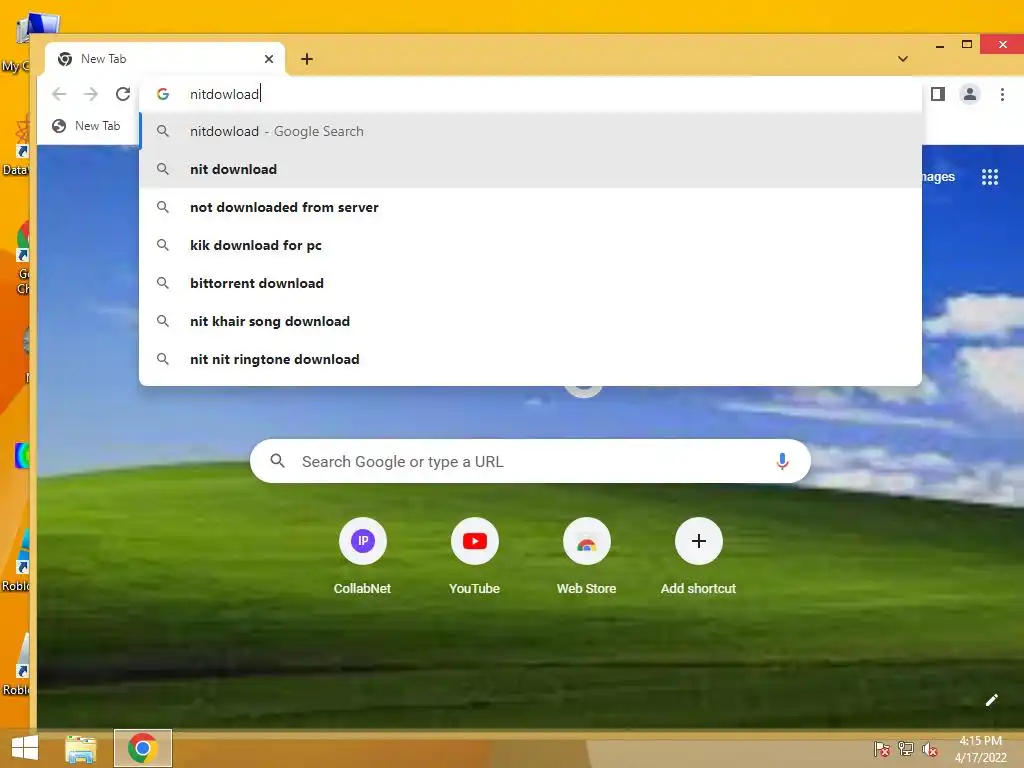The image size is (1024, 768).
Task: Click the Chrome taskbar icon
Action: tap(143, 748)
